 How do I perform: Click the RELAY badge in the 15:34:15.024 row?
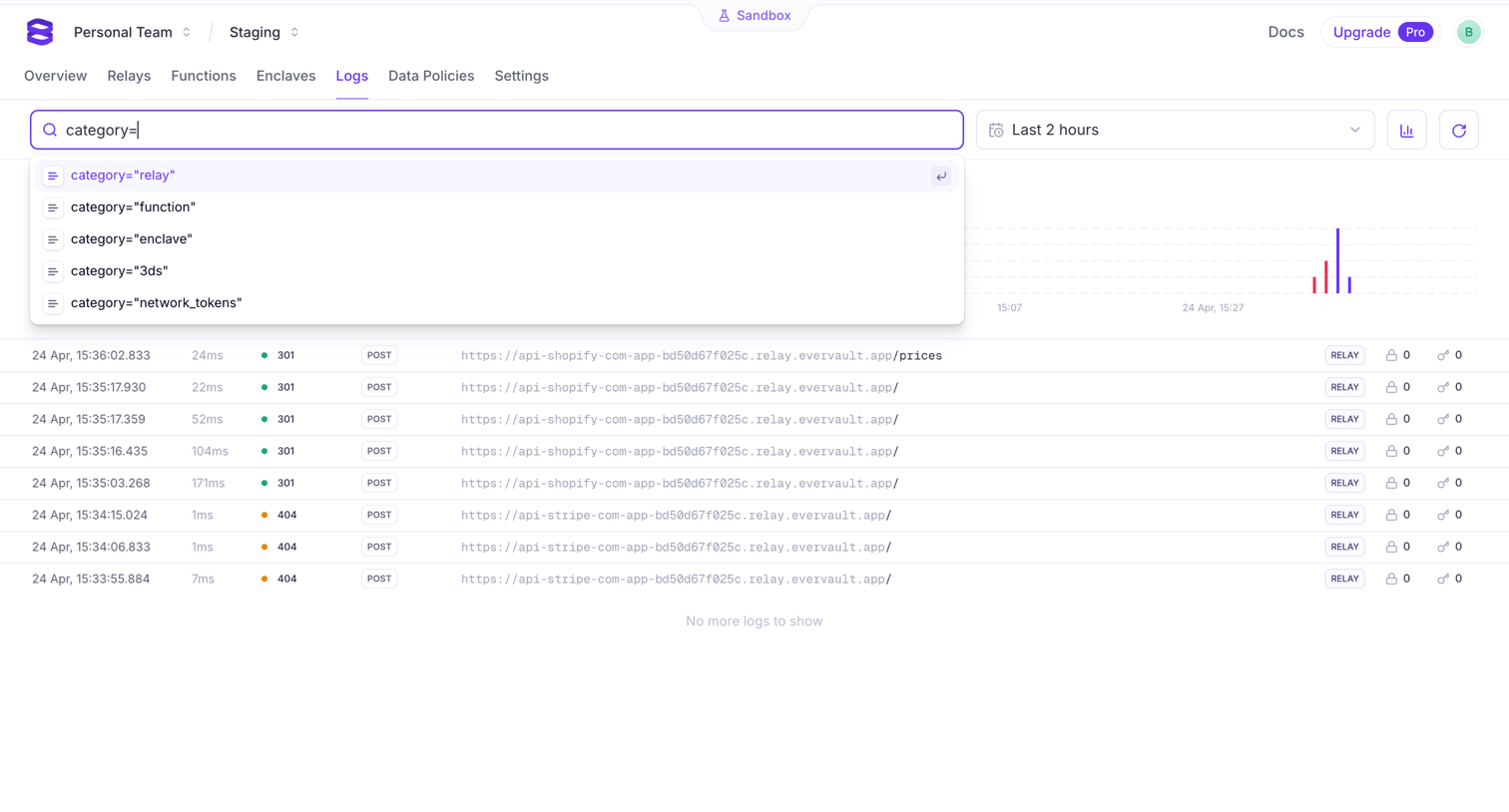pyautogui.click(x=1344, y=515)
